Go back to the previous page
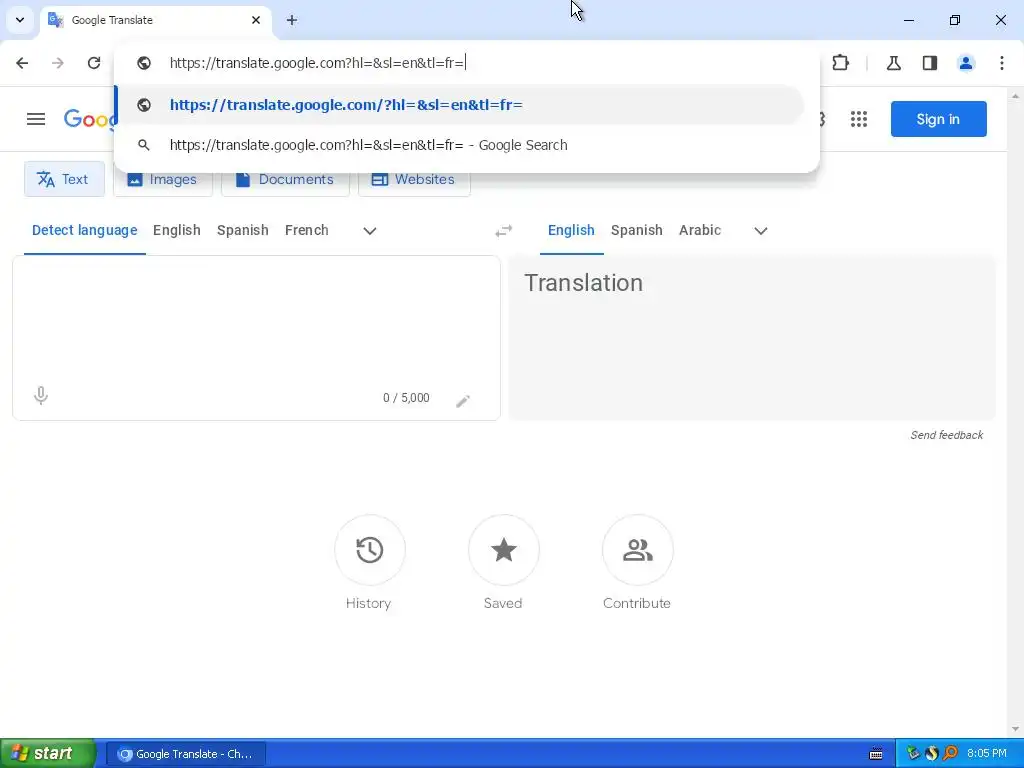Viewport: 1024px width, 768px height. (22, 63)
